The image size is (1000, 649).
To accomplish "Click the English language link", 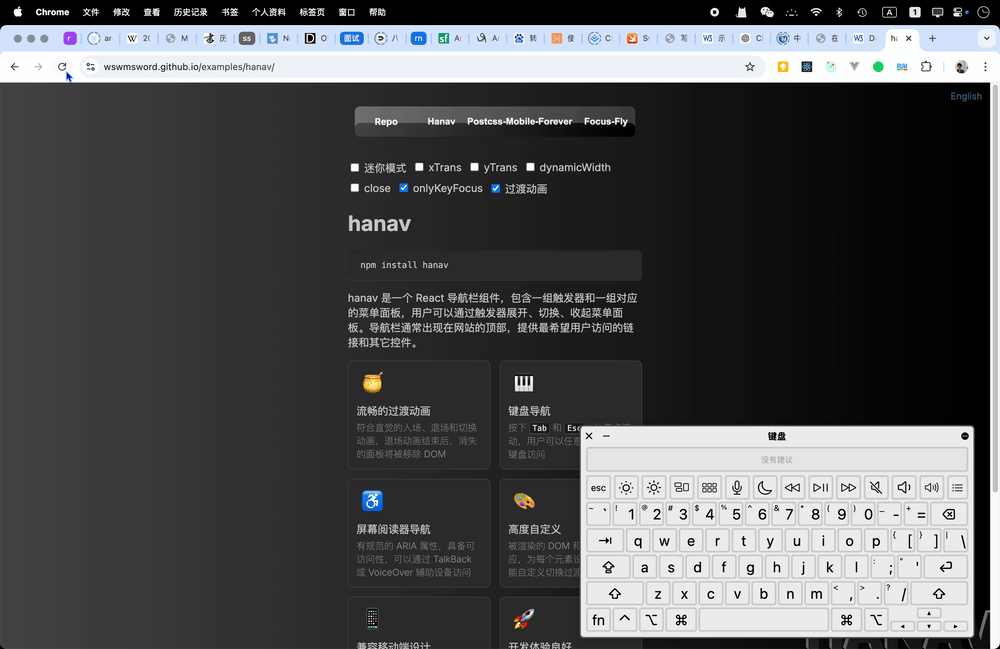I will point(965,96).
